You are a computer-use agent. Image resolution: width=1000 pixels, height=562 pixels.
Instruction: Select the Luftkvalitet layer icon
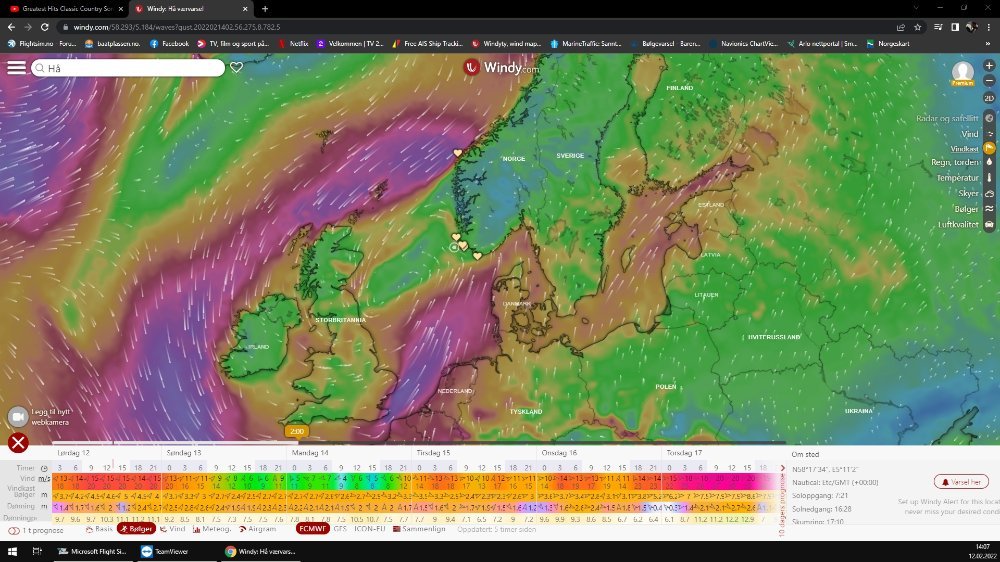pyautogui.click(x=989, y=225)
